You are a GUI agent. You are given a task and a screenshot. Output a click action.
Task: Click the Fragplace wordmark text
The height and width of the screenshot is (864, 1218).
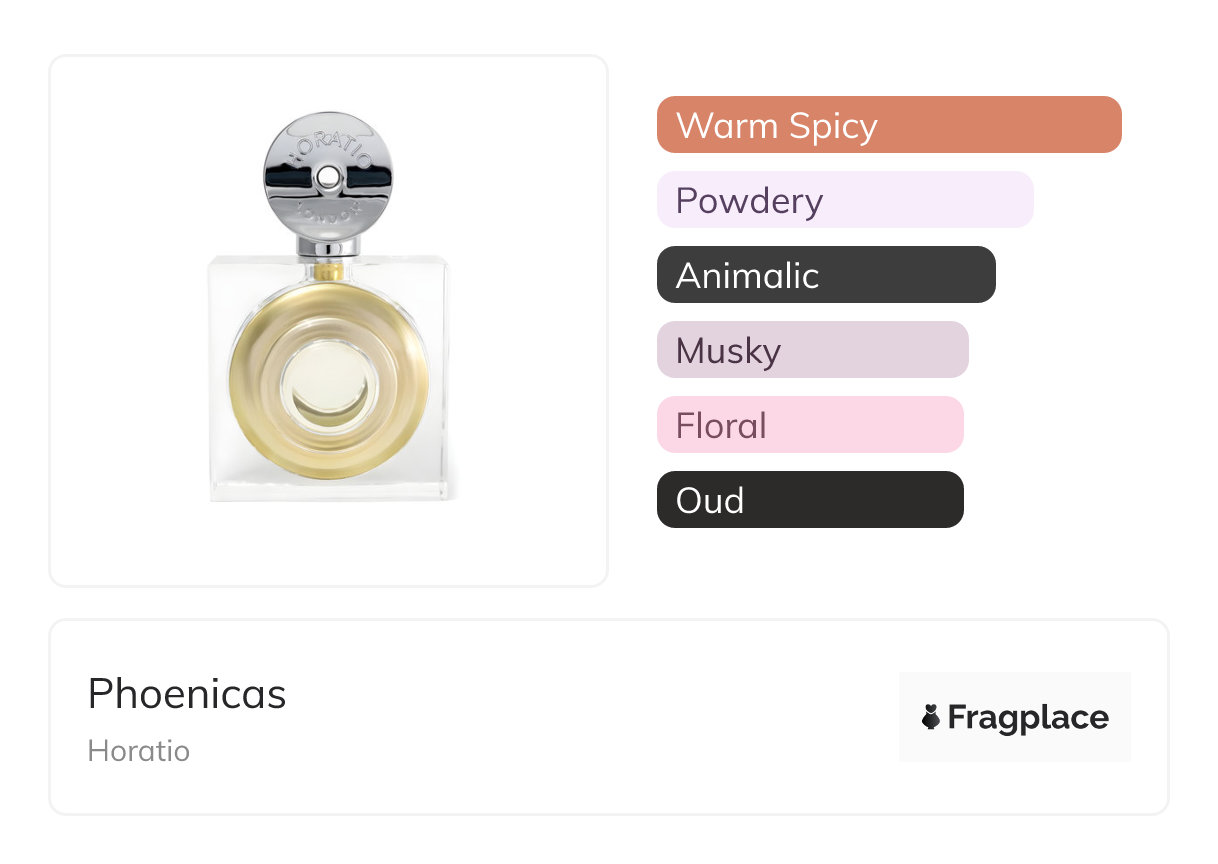point(1028,717)
